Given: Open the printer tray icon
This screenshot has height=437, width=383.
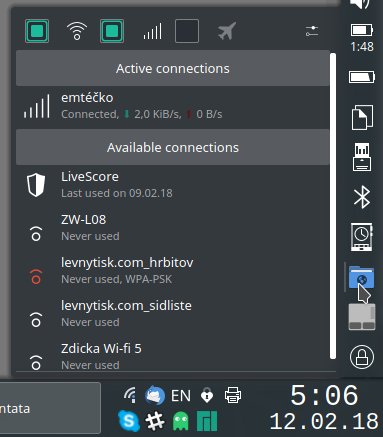Looking at the screenshot, I should coord(233,395).
